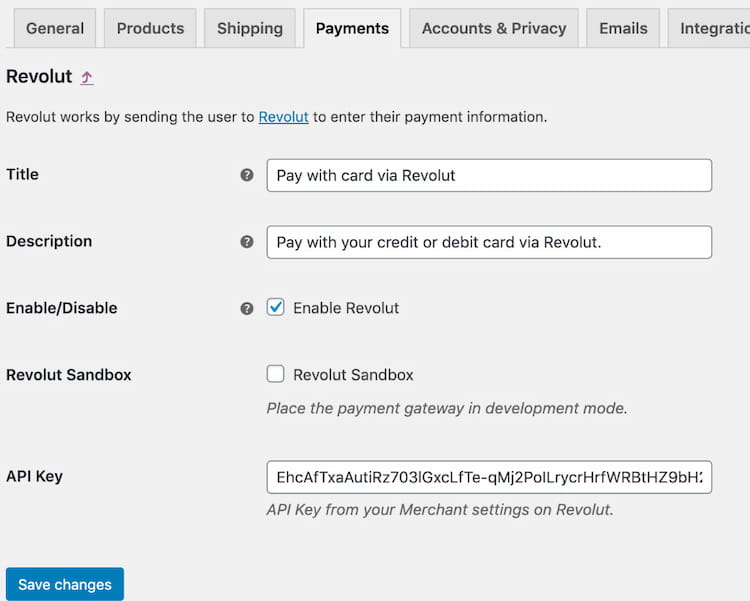Click the help icon next to Description
Image resolution: width=750 pixels, height=601 pixels.
point(247,242)
